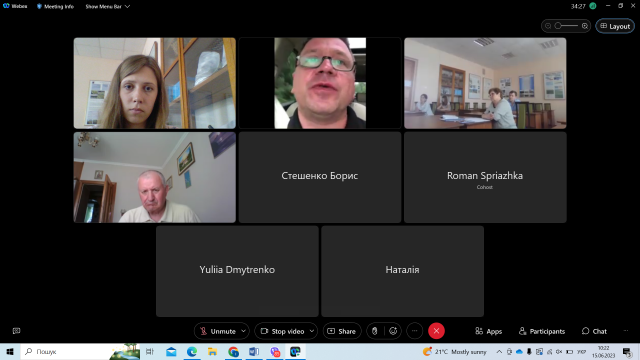Screen dimensions: 640x360
Task: Click the microphone tray icon
Action: point(529,351)
